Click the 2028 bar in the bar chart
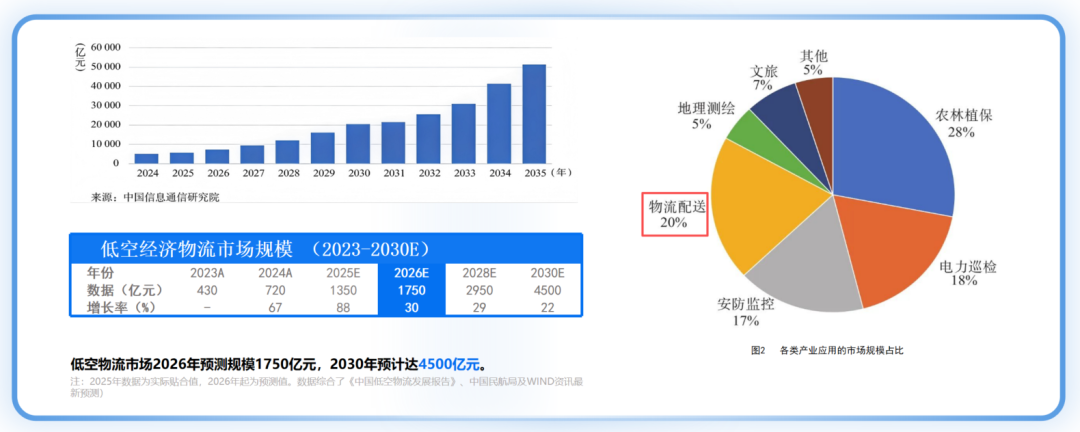The height and width of the screenshot is (432, 1080). (x=287, y=152)
